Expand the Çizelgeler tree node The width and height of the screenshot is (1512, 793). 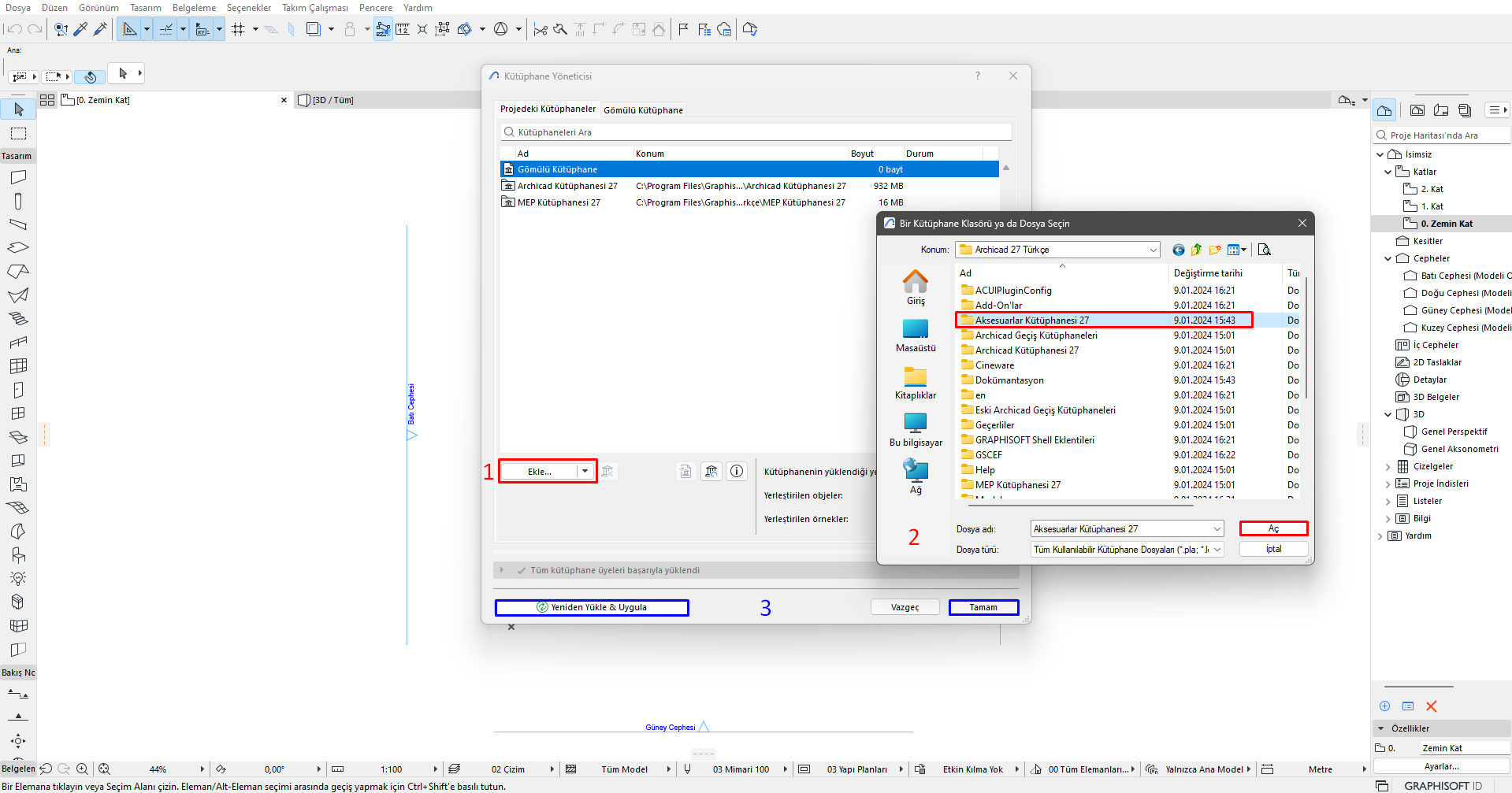[1388, 466]
